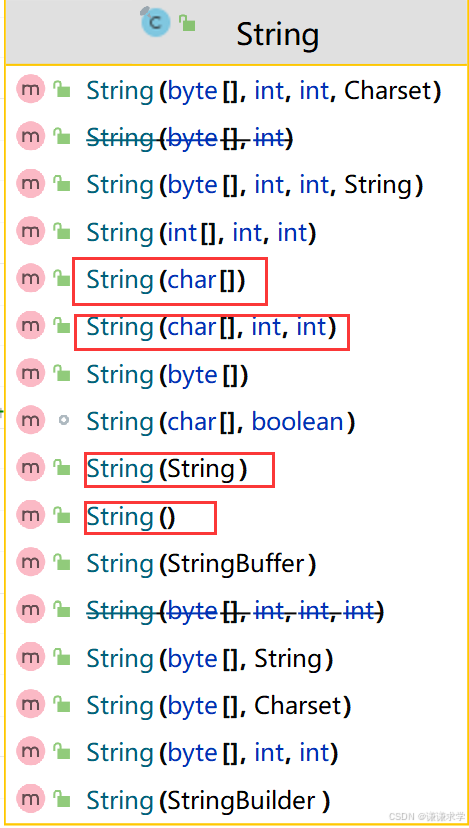Select the String(byte[]) constructor entry
This screenshot has height=828, width=469.
point(167,374)
